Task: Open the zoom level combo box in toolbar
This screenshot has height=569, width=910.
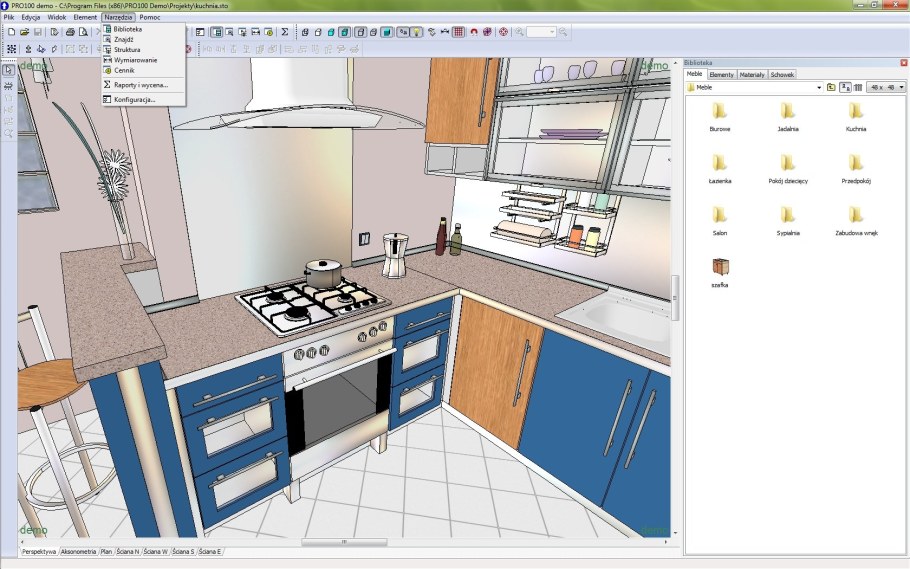Action: pos(541,32)
